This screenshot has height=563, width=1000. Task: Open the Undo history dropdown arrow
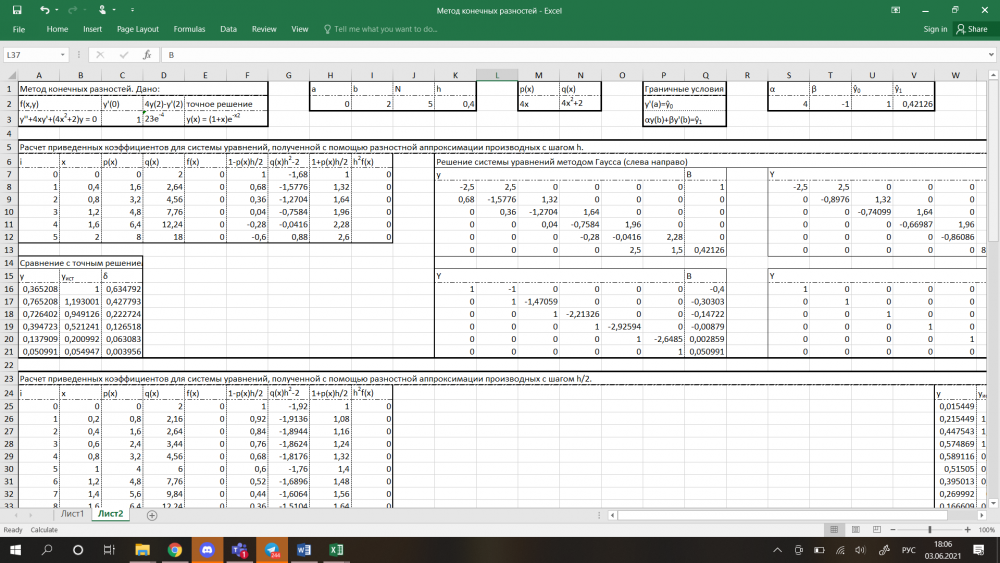point(56,10)
